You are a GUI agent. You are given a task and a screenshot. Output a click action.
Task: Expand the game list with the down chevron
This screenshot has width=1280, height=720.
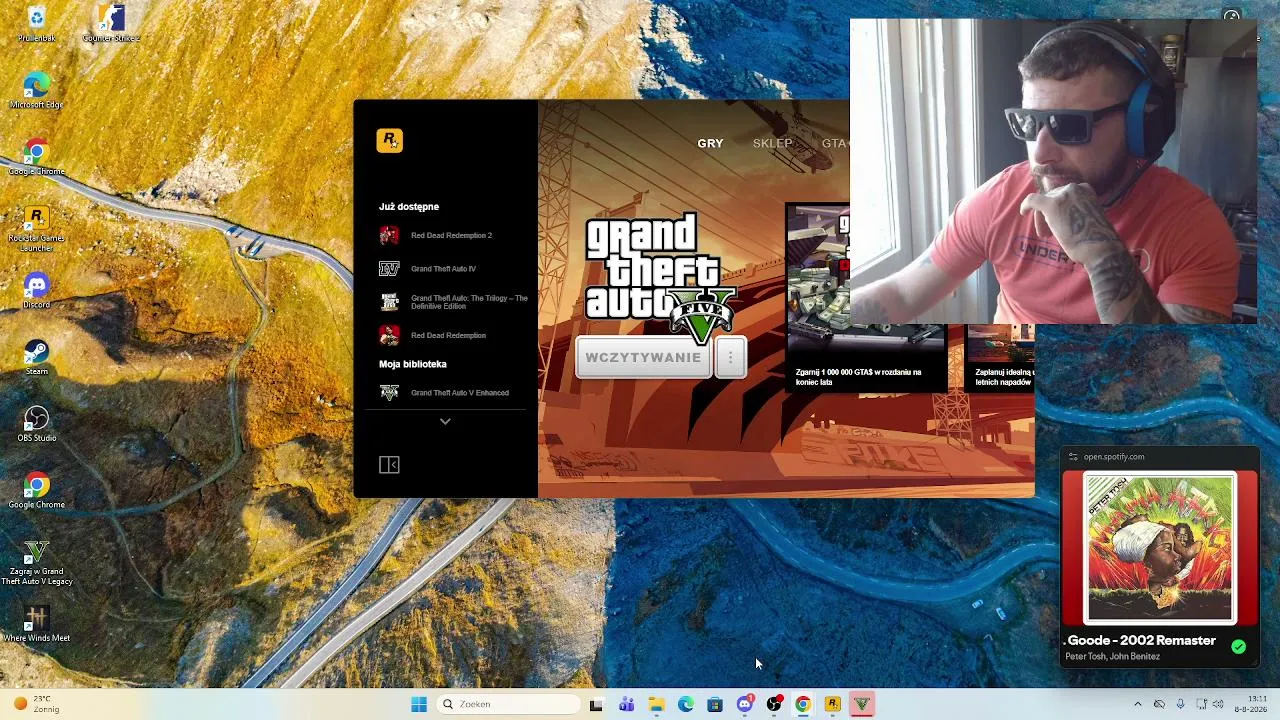coord(445,422)
